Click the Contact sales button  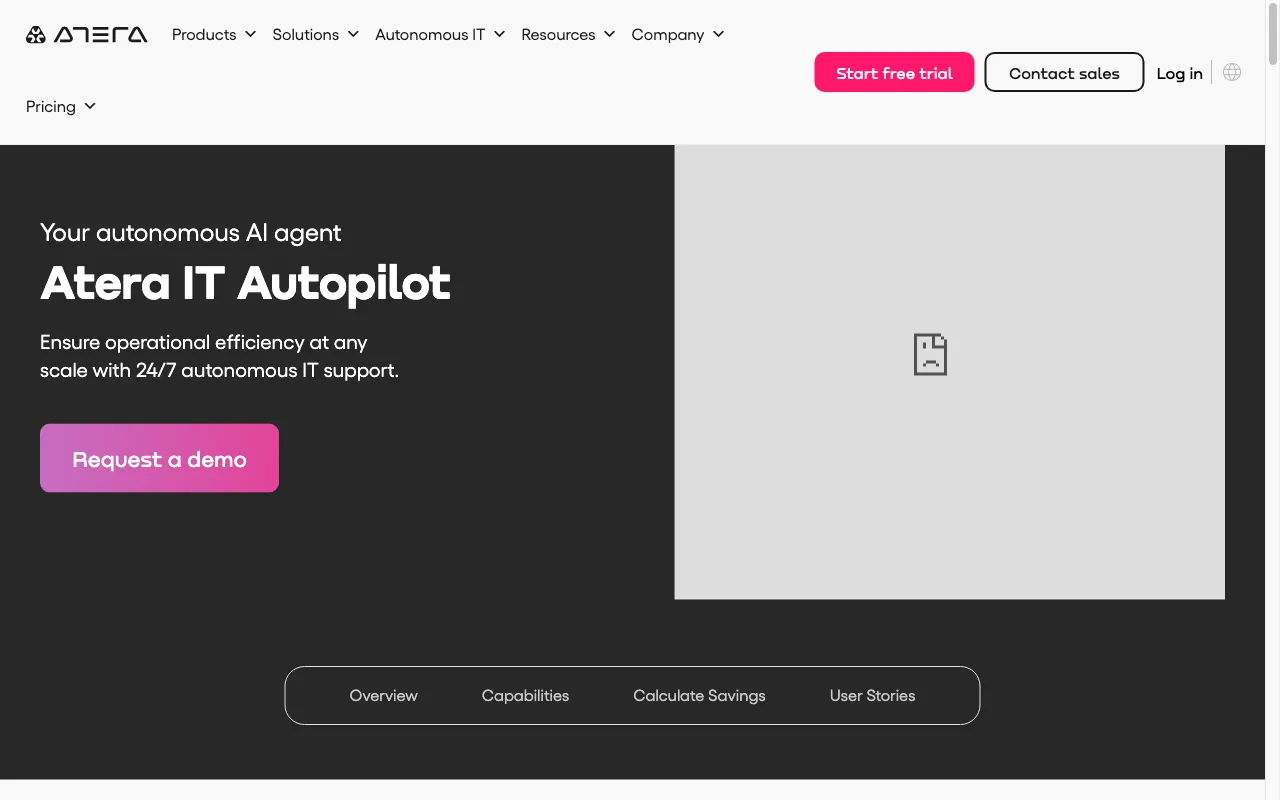1064,72
